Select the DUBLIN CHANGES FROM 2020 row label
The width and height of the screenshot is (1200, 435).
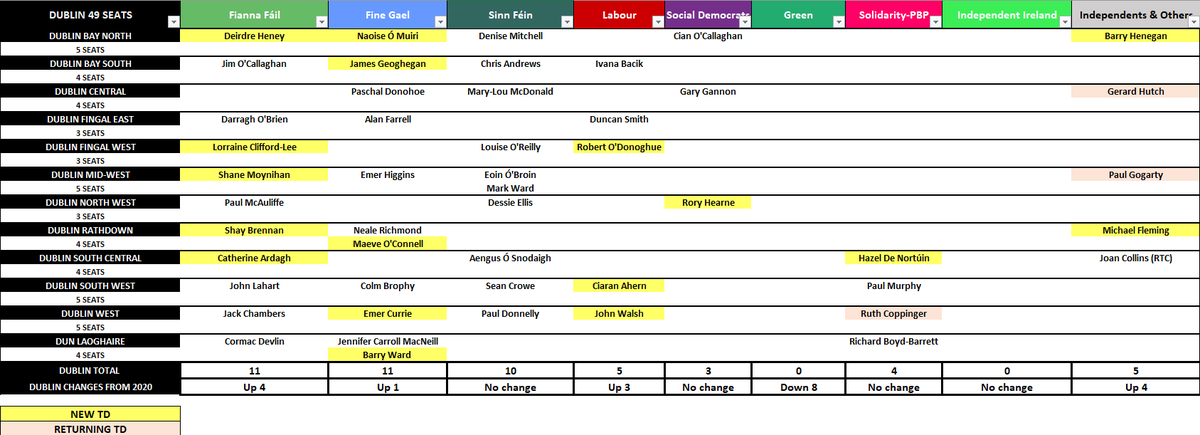90,387
